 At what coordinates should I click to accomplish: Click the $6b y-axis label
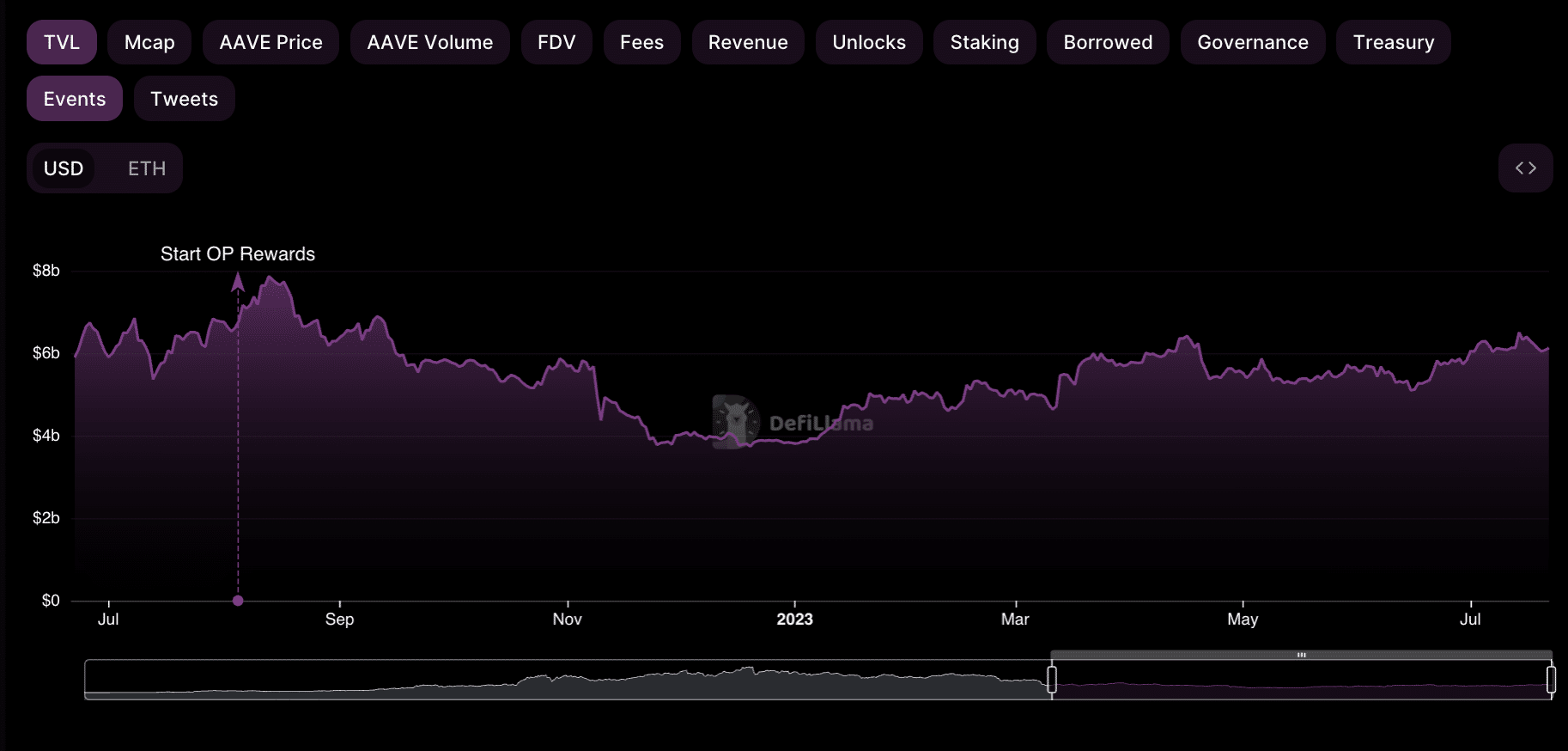coord(46,353)
